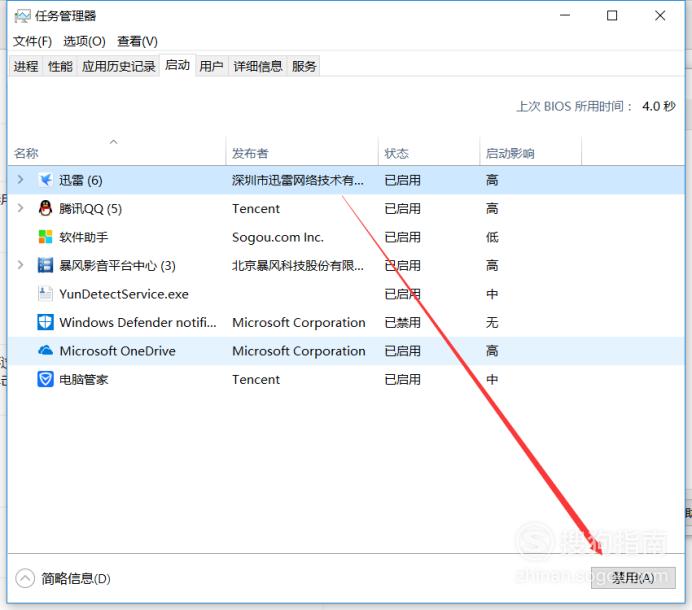Sort by the 名称 column header

(117, 153)
